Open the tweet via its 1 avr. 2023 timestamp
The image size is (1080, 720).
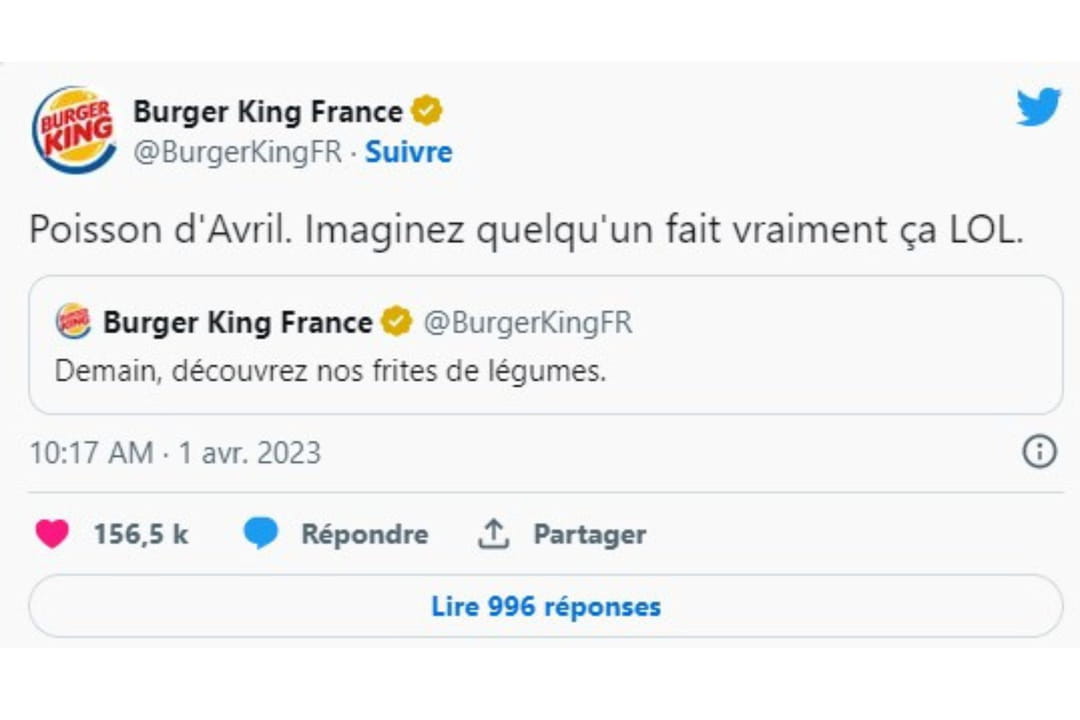click(250, 452)
